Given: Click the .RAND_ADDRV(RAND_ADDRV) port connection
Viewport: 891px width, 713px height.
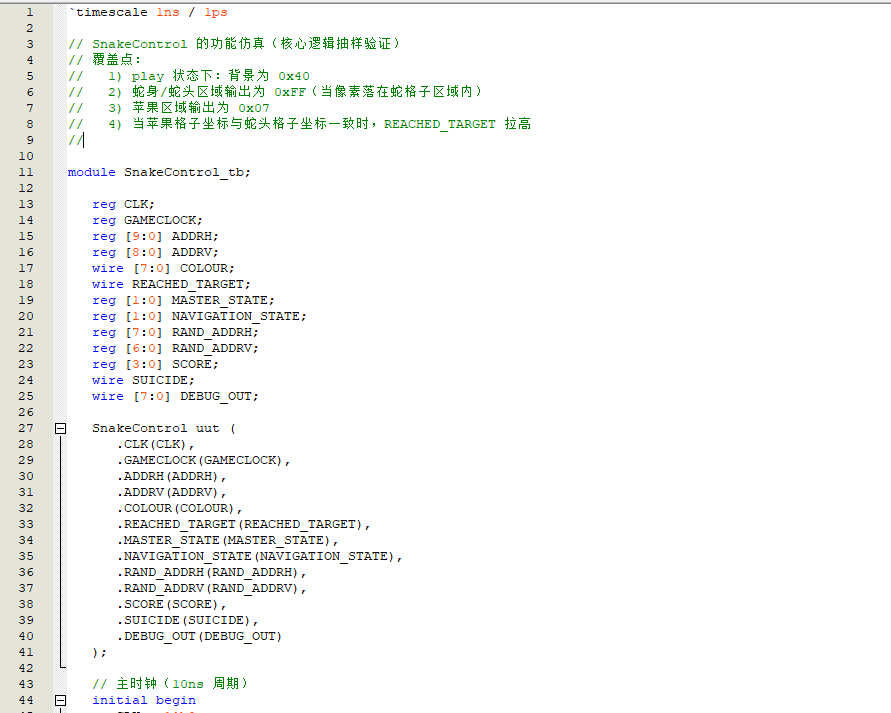Looking at the screenshot, I should [x=211, y=589].
